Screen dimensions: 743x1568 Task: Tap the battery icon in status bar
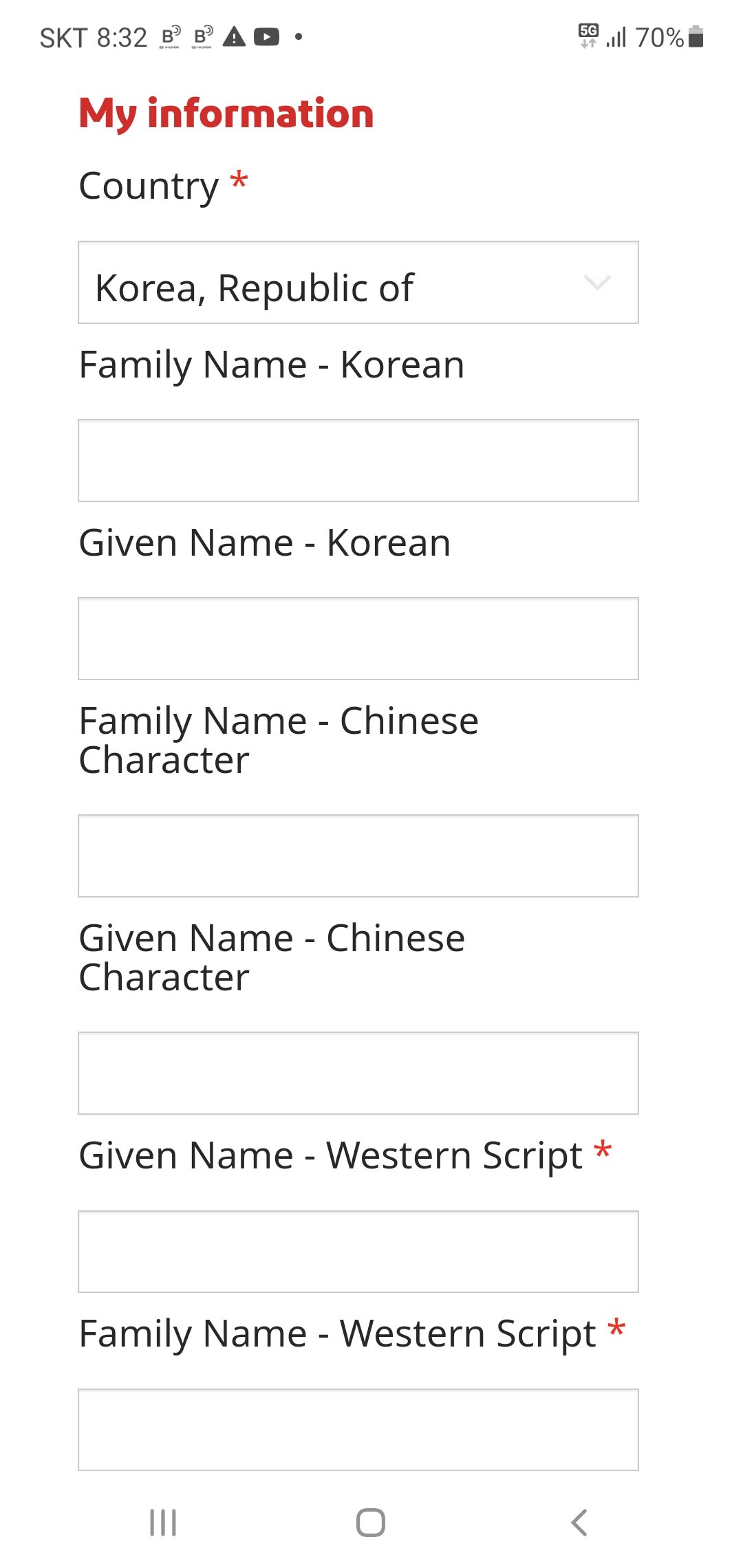pyautogui.click(x=696, y=36)
